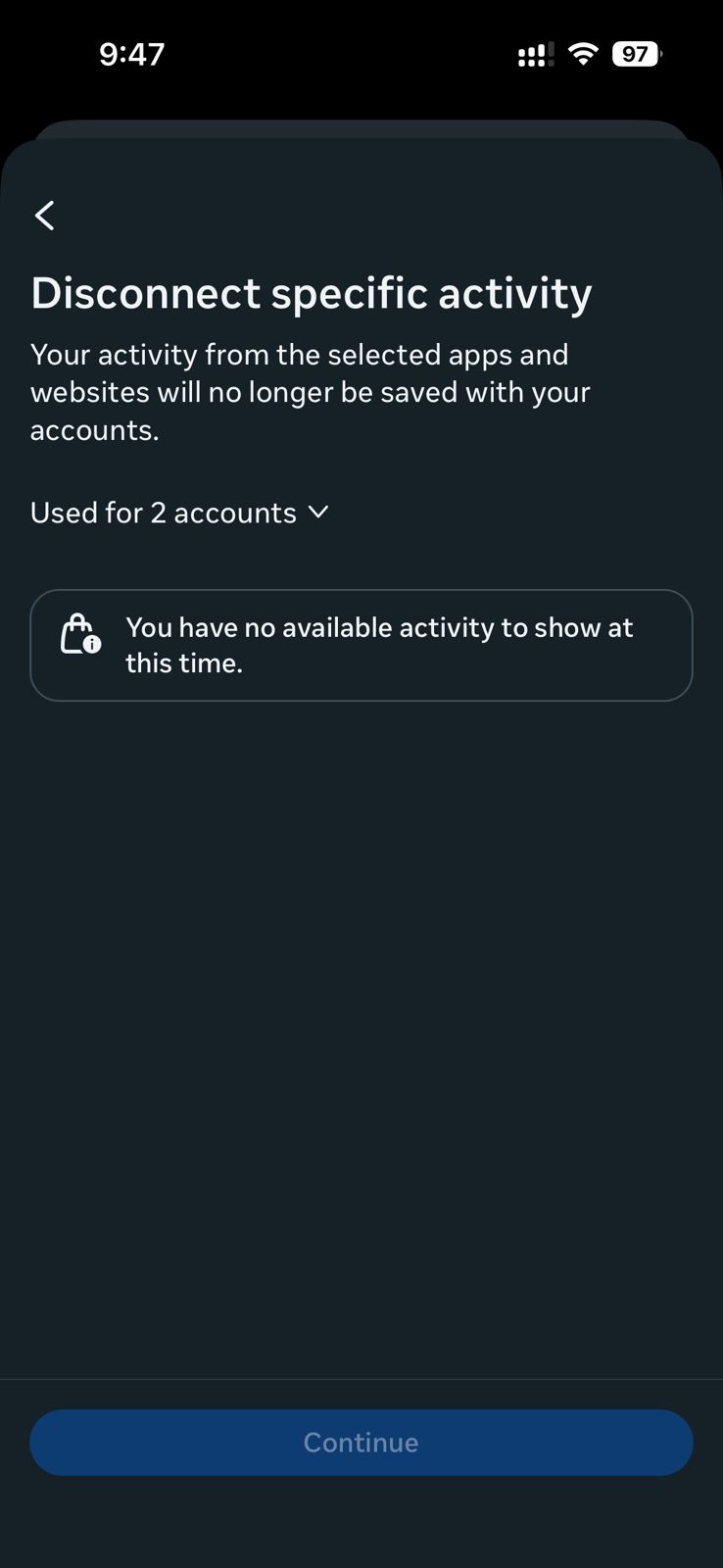Tap the background sheet peeking above the panel
This screenshot has height=1568, width=723.
pos(361,128)
